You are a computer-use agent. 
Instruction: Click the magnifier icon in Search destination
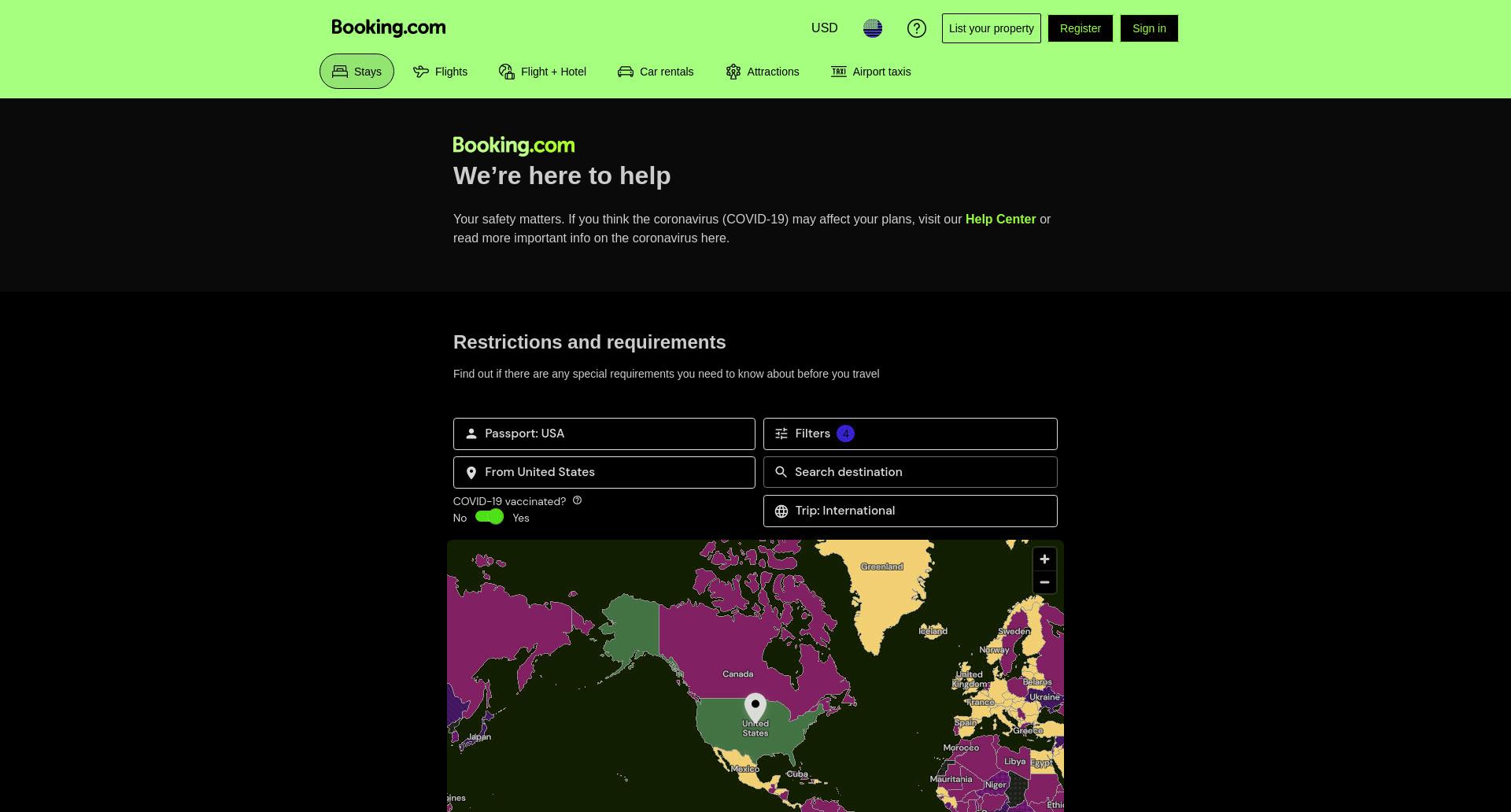pyautogui.click(x=781, y=472)
